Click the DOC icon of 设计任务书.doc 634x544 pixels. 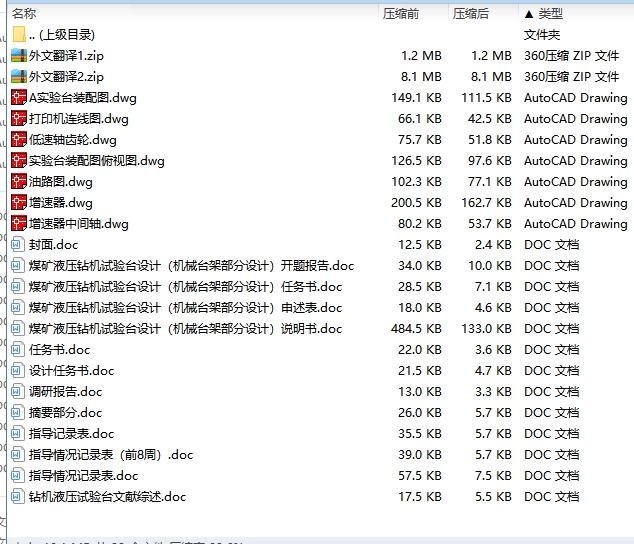coord(17,371)
